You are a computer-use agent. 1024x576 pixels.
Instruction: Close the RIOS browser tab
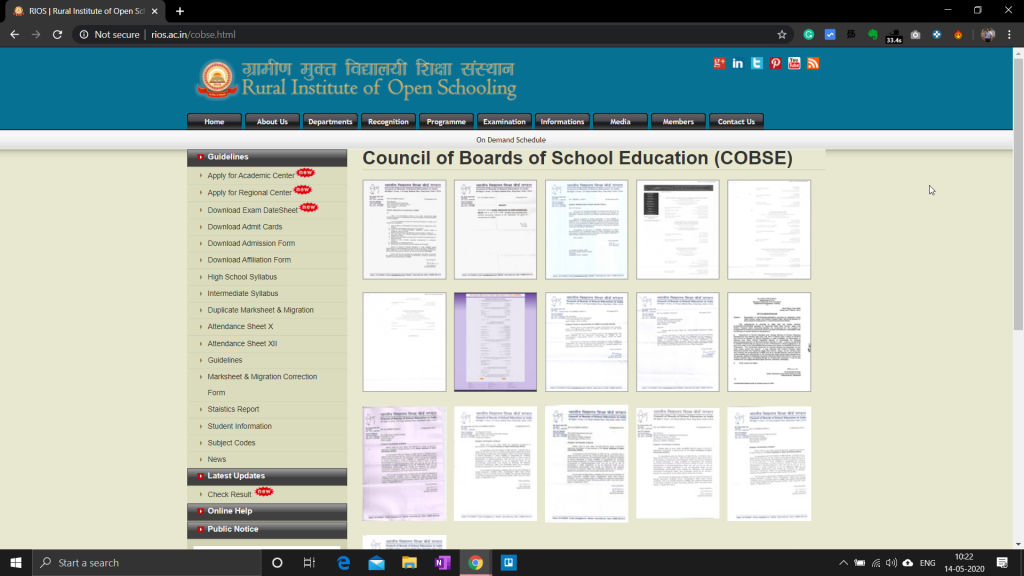tap(154, 11)
